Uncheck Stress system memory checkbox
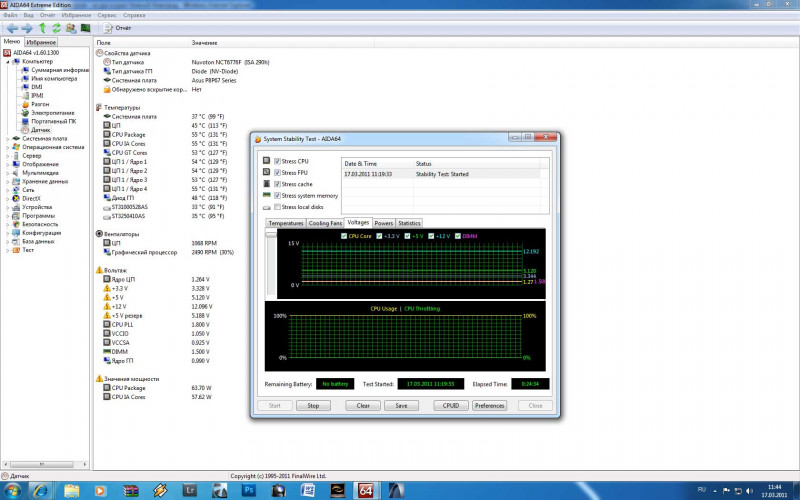The height and width of the screenshot is (500, 800). tap(278, 196)
